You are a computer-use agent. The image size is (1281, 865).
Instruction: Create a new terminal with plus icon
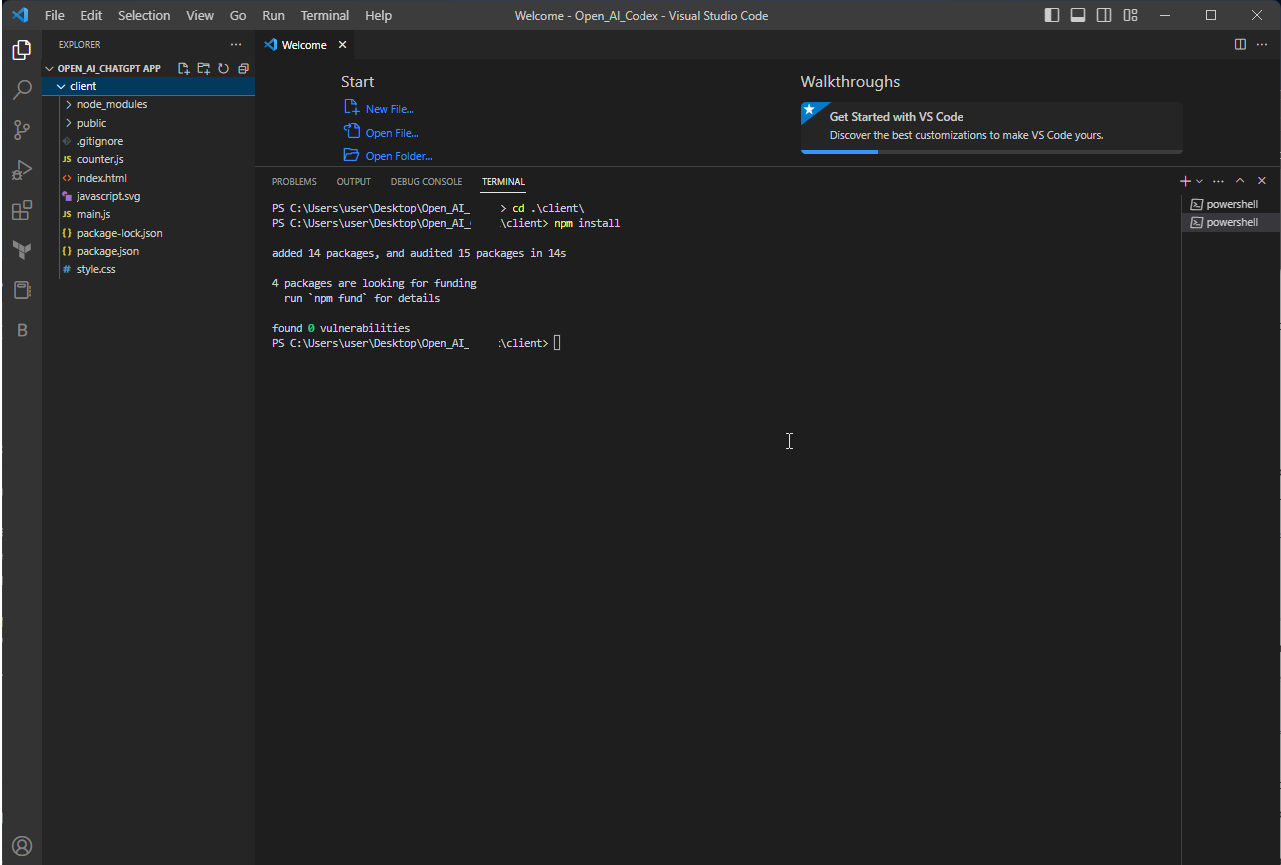pos(1185,181)
